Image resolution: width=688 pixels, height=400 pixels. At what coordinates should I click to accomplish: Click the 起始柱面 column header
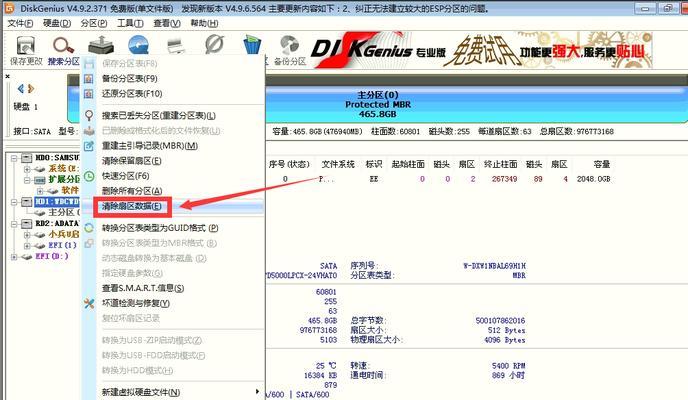click(x=408, y=164)
